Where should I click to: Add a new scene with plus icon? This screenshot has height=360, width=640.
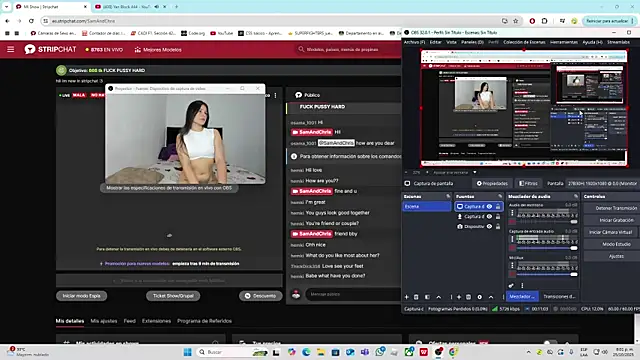coord(407,297)
